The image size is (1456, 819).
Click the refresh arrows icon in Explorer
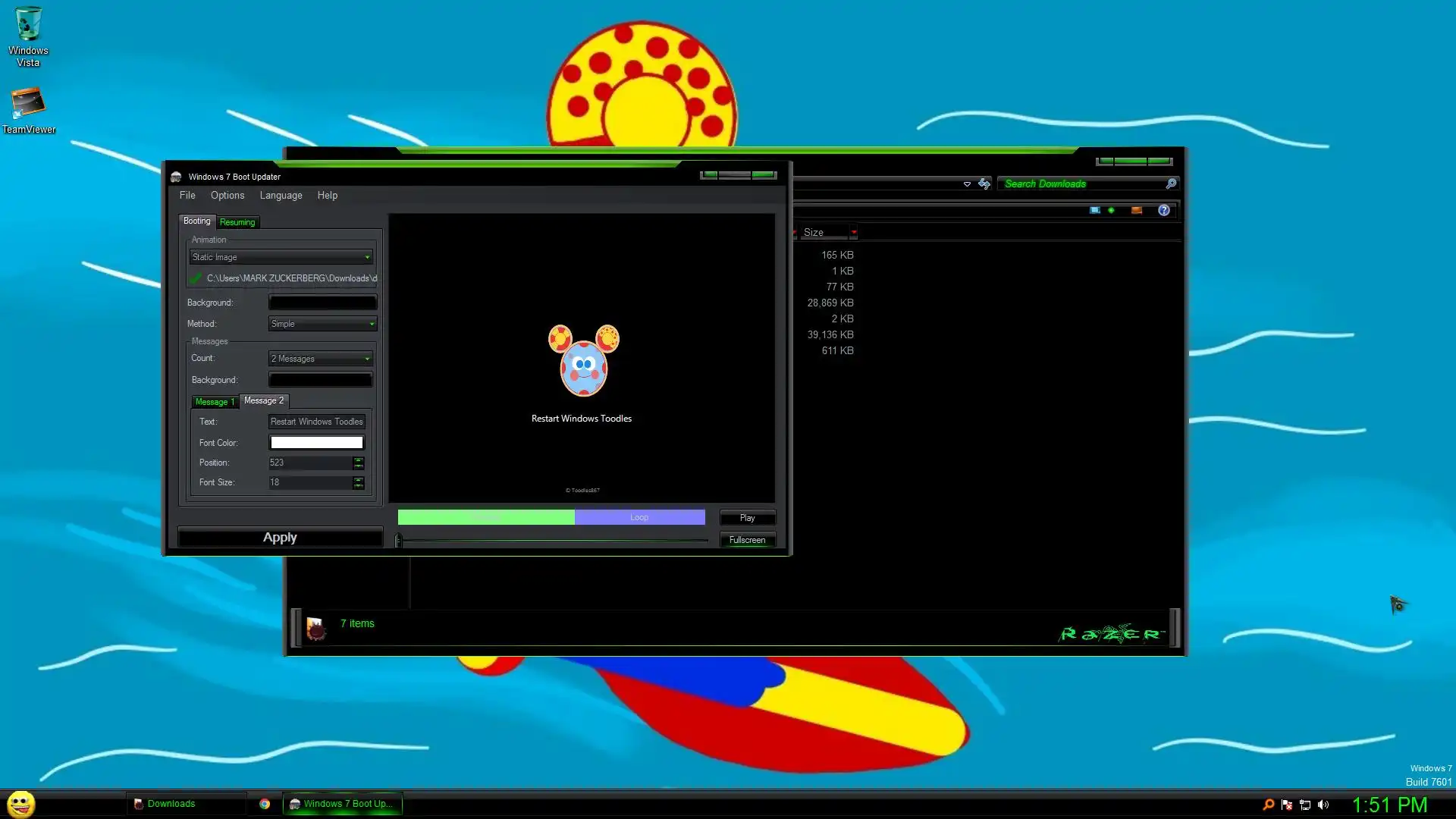click(x=984, y=184)
